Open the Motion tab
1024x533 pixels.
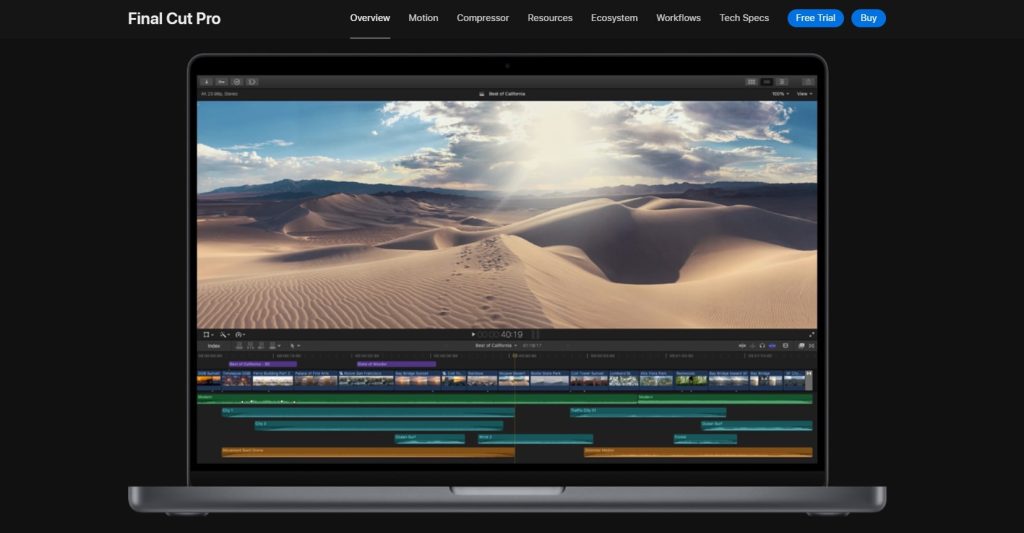[423, 18]
